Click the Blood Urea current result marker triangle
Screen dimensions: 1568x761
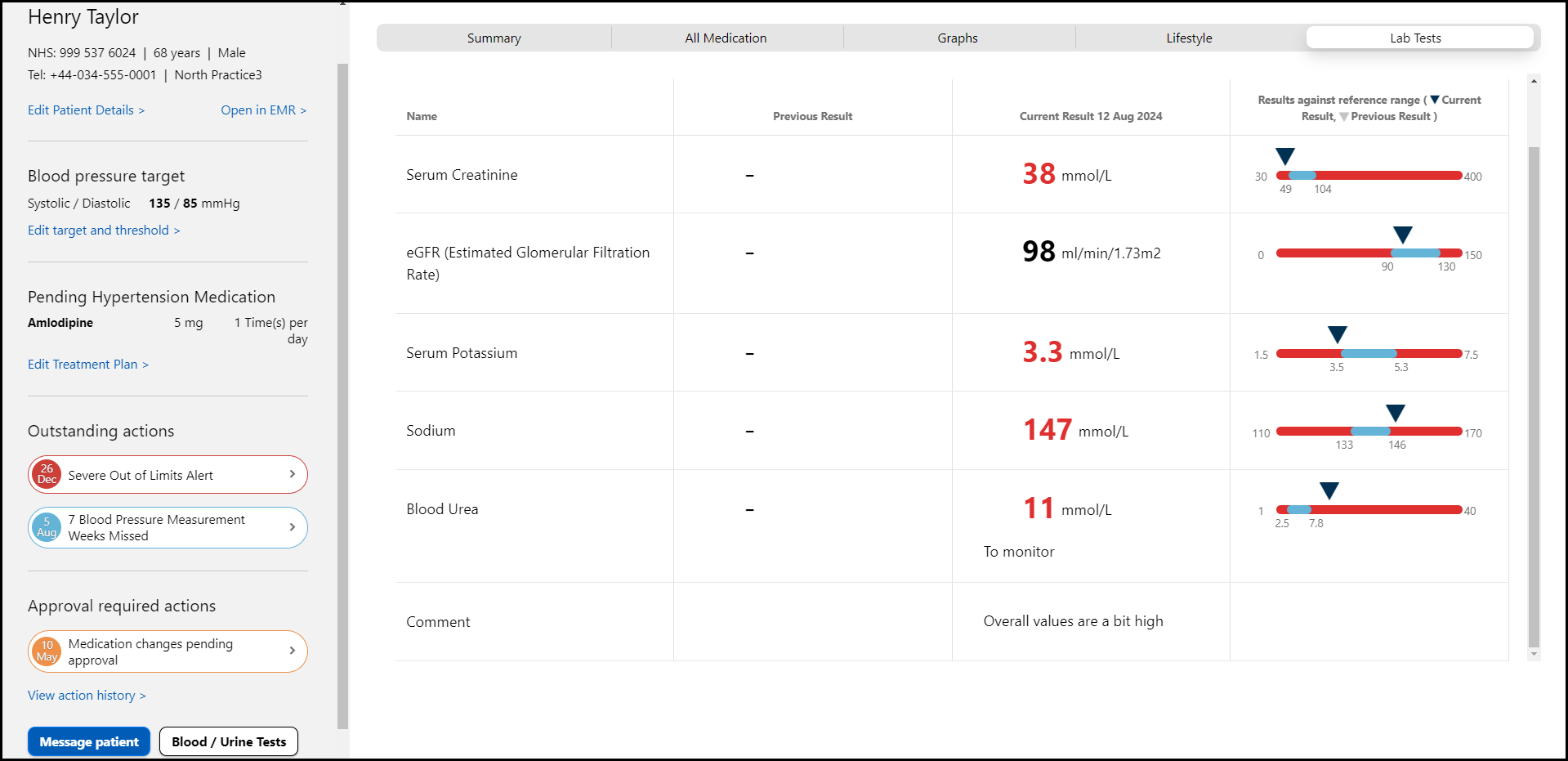[1329, 490]
